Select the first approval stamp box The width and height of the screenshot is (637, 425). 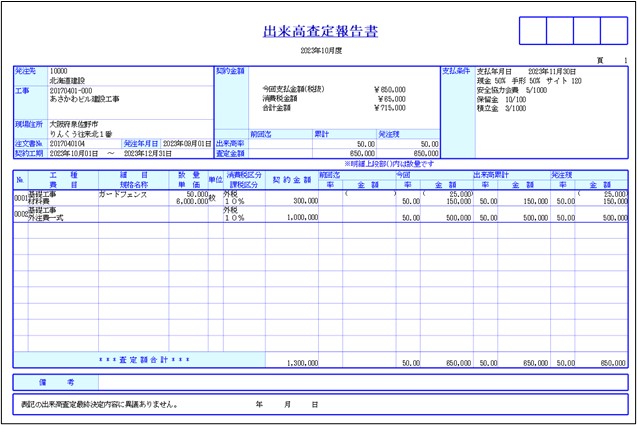[533, 30]
